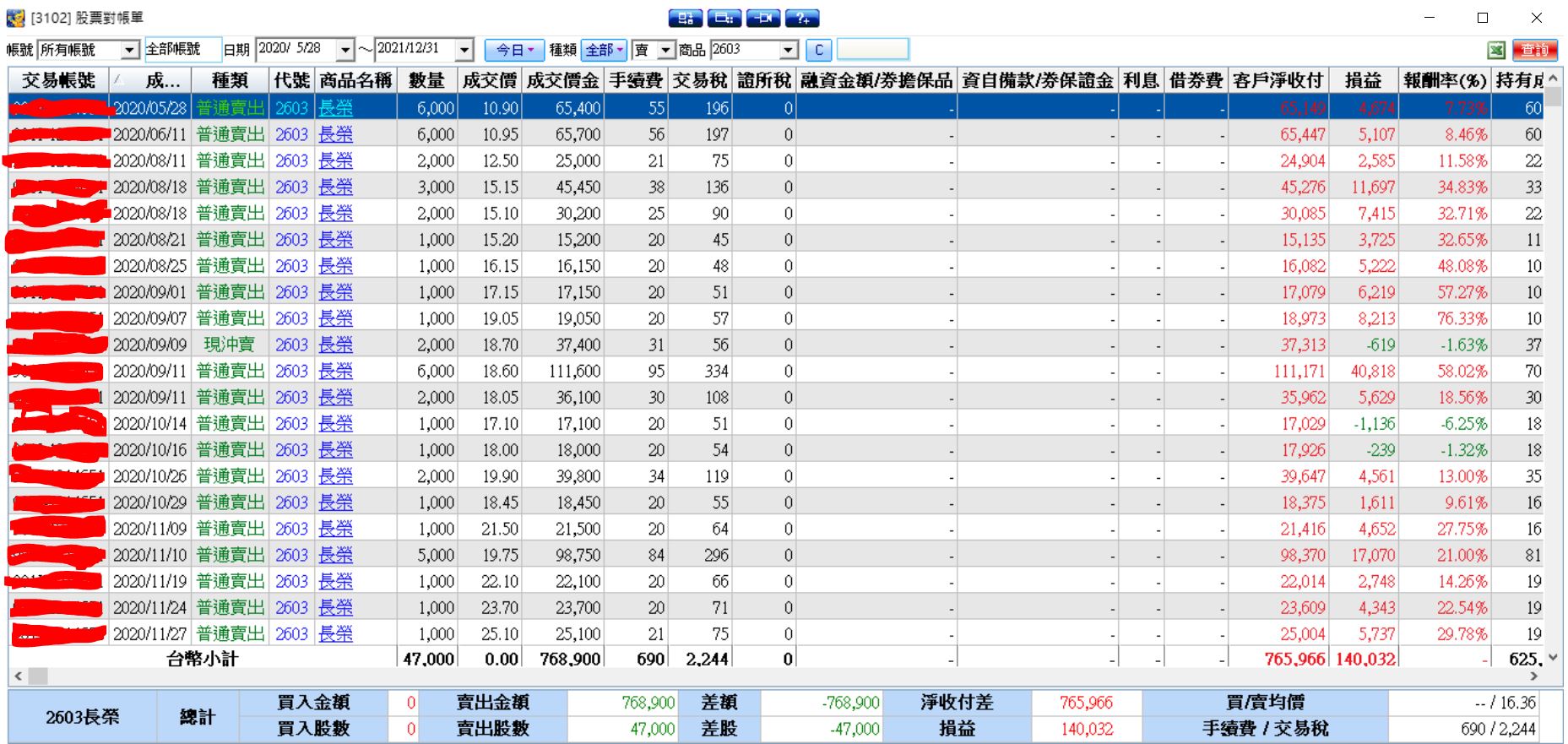Sort by the 損益 column header
1568x744 pixels.
[x=1363, y=81]
